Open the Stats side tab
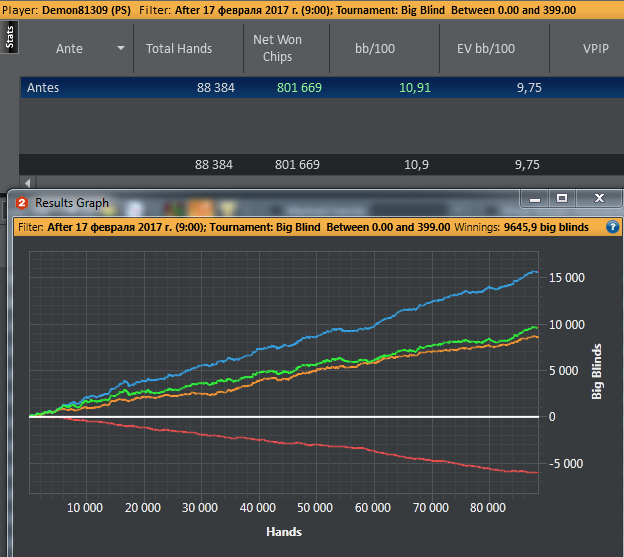The image size is (624, 557). 9,37
